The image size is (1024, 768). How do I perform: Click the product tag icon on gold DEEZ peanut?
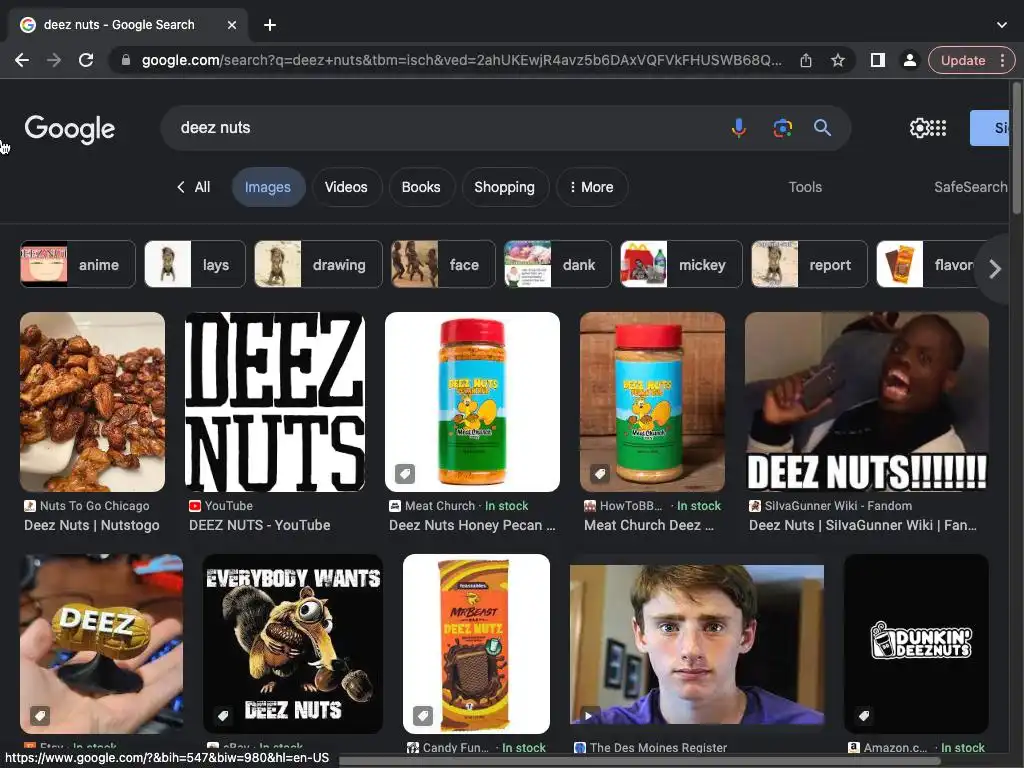40,716
